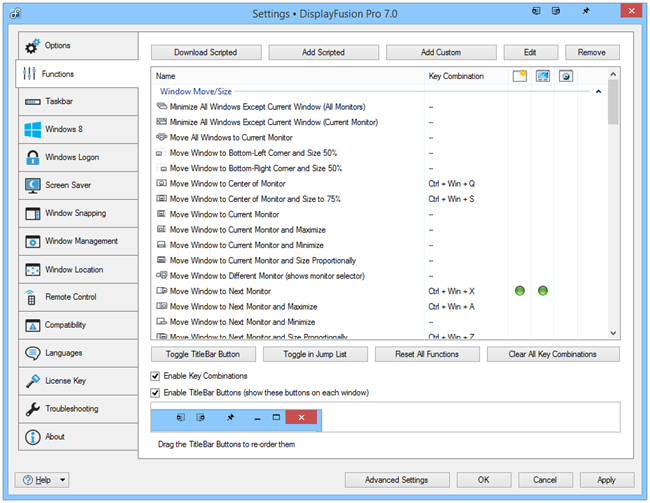This screenshot has height=503, width=650.
Task: Click the icon for Move Window to Next Monitor and Minimize
Action: [161, 321]
